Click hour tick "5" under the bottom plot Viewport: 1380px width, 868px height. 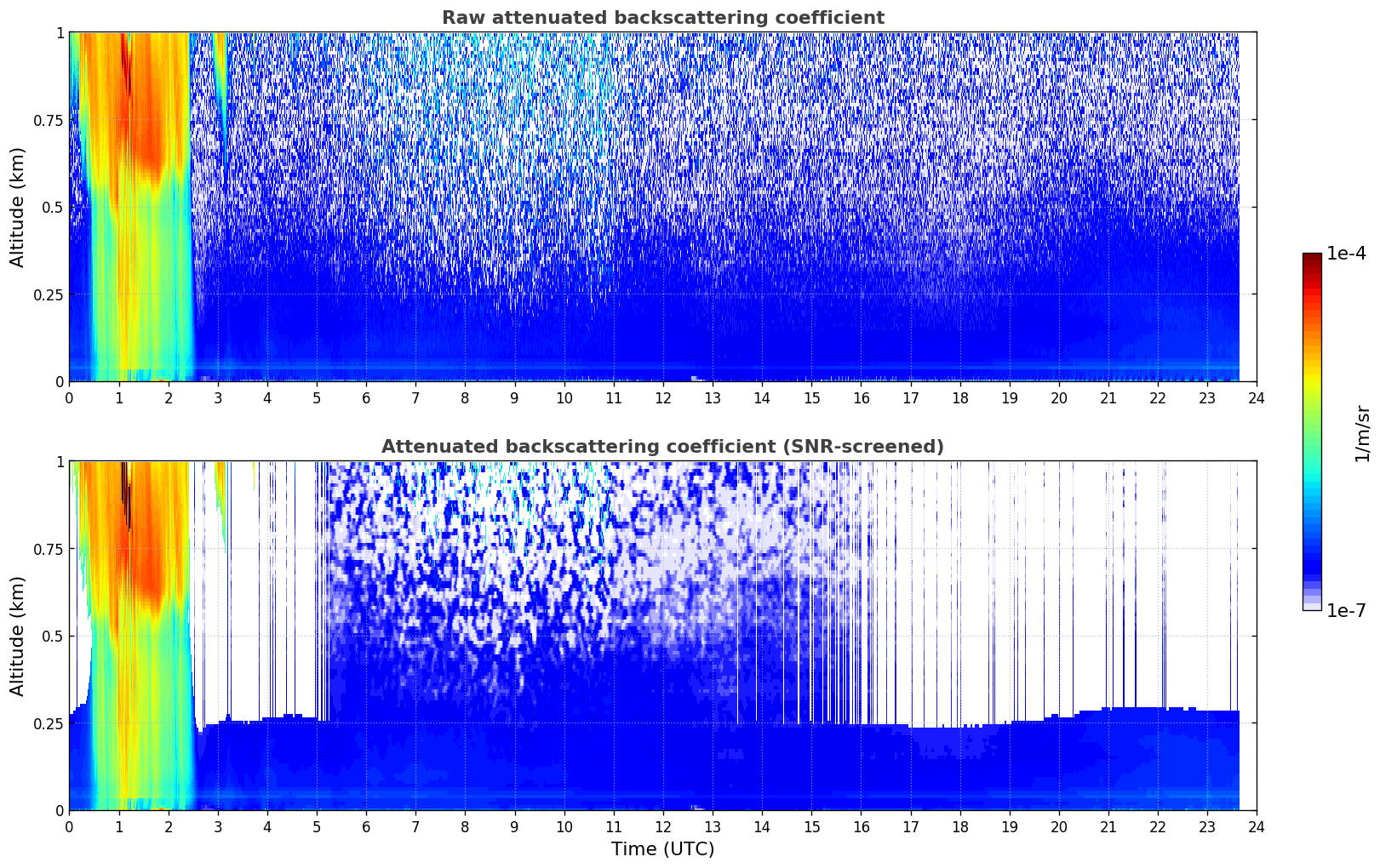coord(317,826)
